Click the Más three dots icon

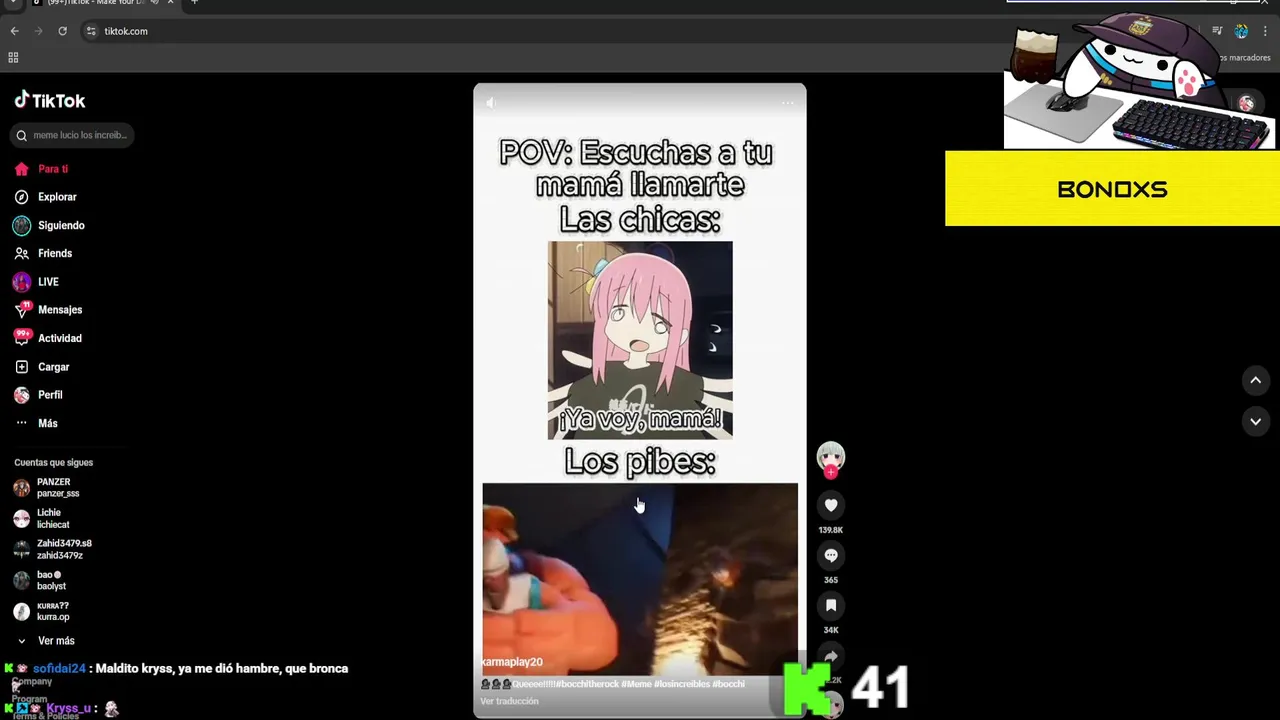pos(21,423)
